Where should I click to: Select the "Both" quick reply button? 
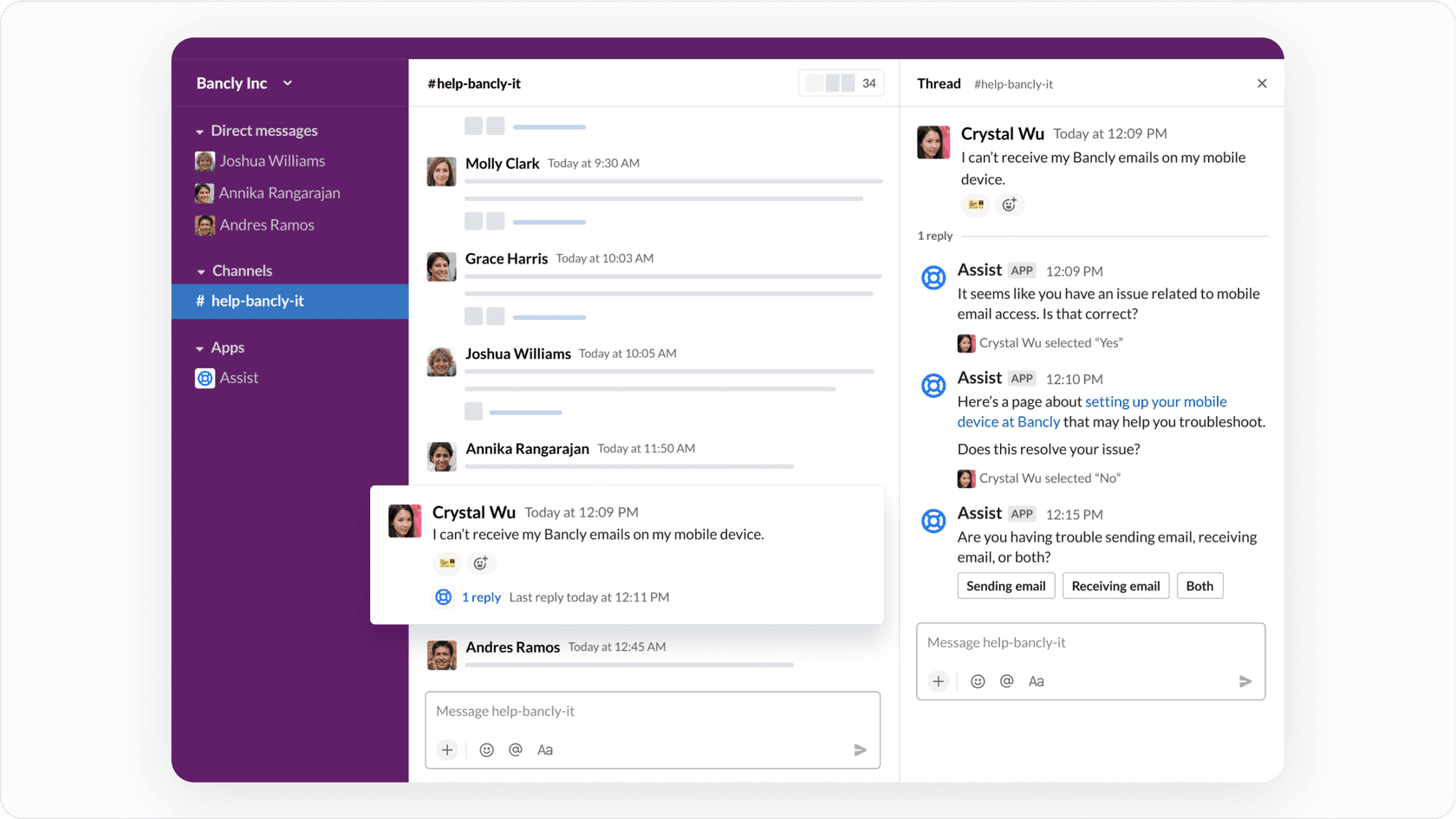(1199, 585)
